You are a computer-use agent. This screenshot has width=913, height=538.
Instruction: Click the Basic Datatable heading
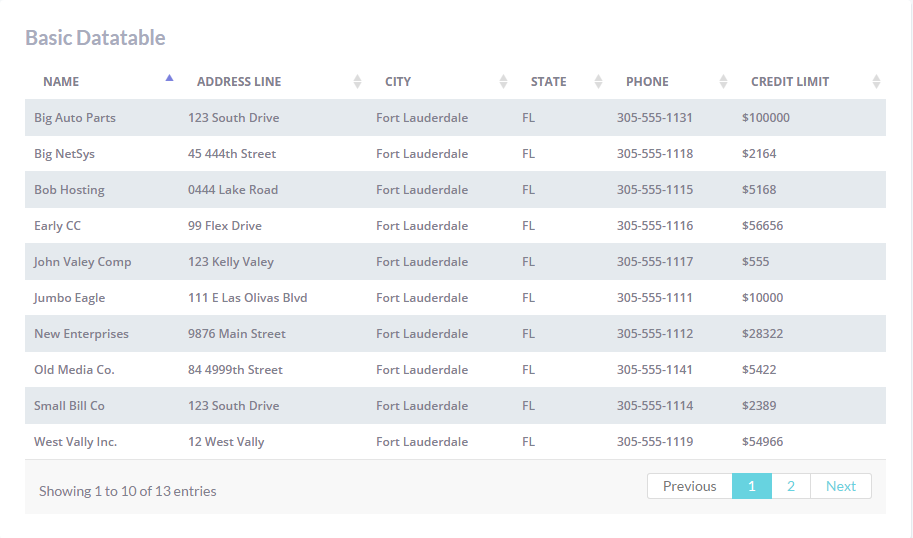coord(95,38)
